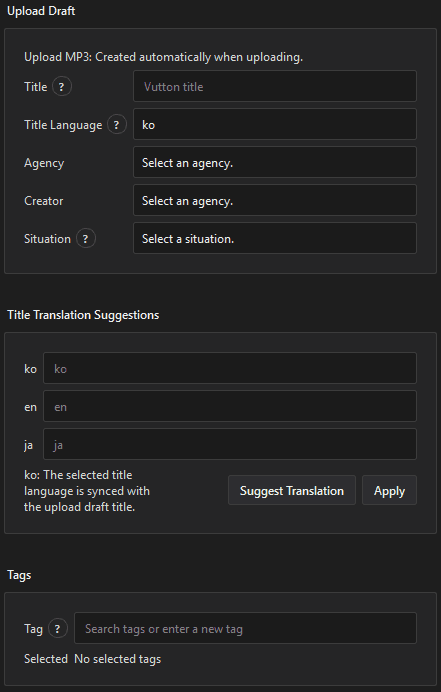This screenshot has height=692, width=441.
Task: Open the Title Language help icon
Action: coord(117,125)
